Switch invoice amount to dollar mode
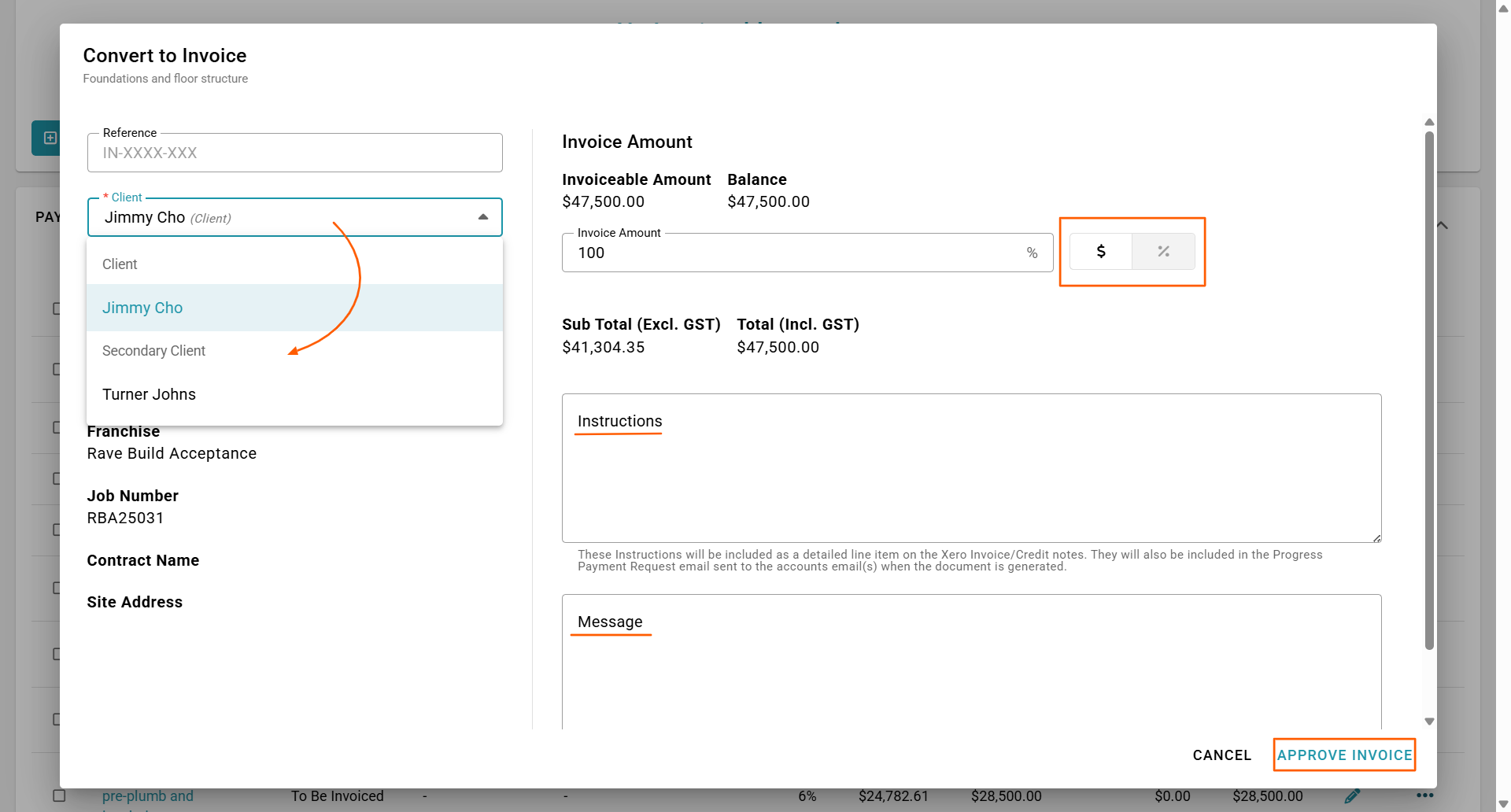This screenshot has height=812, width=1511. point(1101,252)
